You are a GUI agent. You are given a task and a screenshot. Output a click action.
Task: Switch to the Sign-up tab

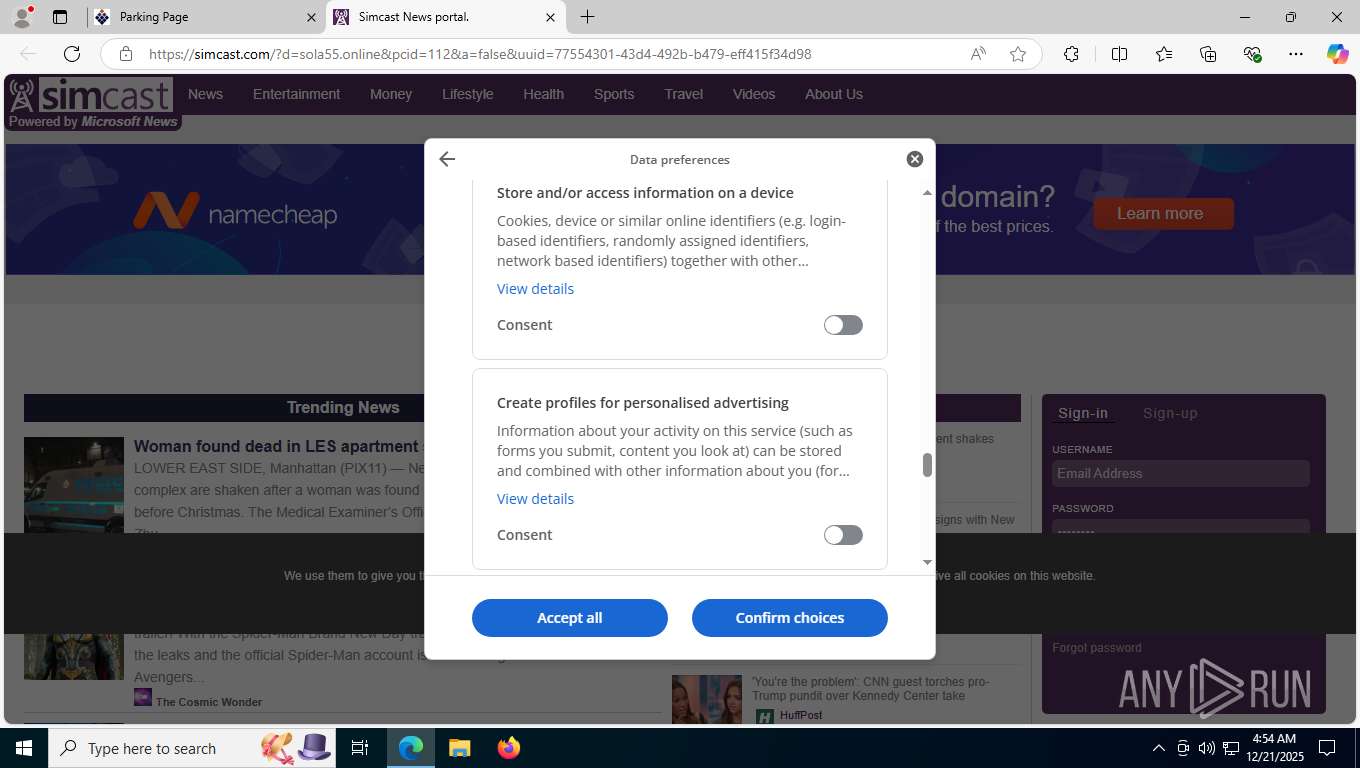tap(1170, 413)
